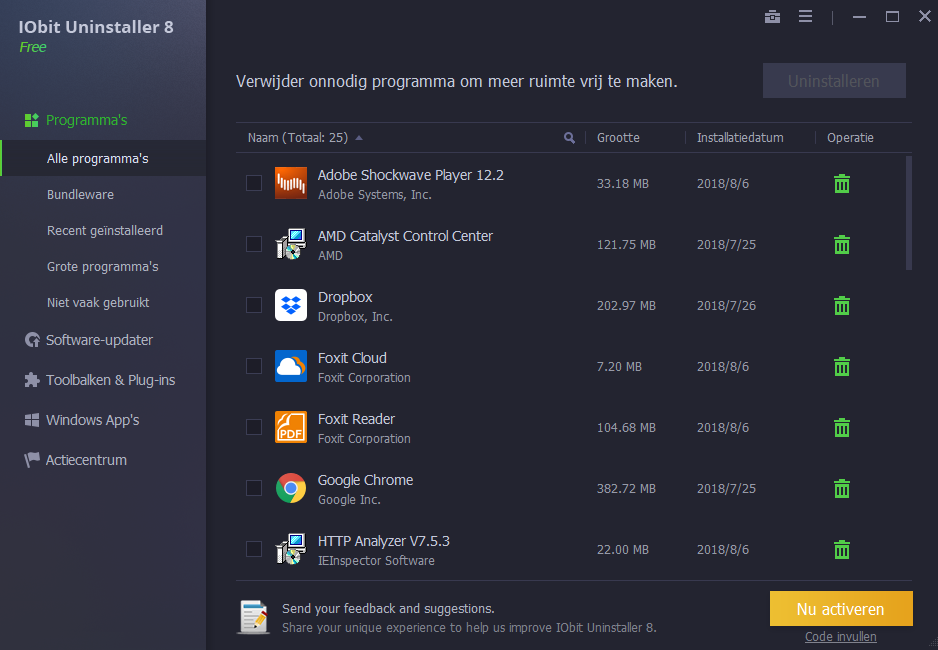Minimize the IObit Uninstaller window
The width and height of the screenshot is (938, 650).
860,17
